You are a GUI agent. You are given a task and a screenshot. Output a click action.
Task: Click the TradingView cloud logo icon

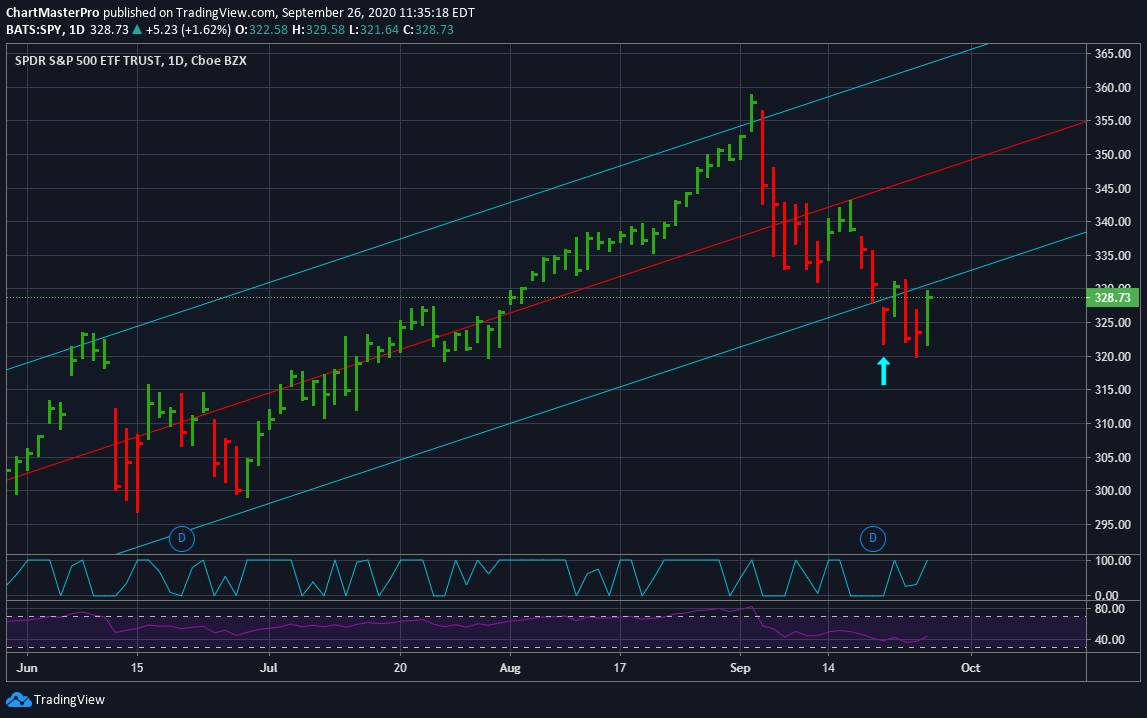tap(18, 700)
